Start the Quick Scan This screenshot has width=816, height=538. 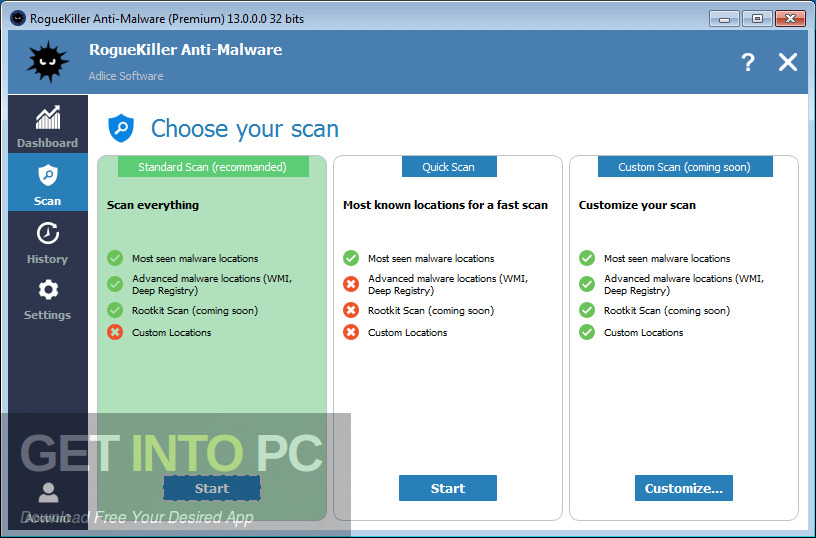(448, 488)
